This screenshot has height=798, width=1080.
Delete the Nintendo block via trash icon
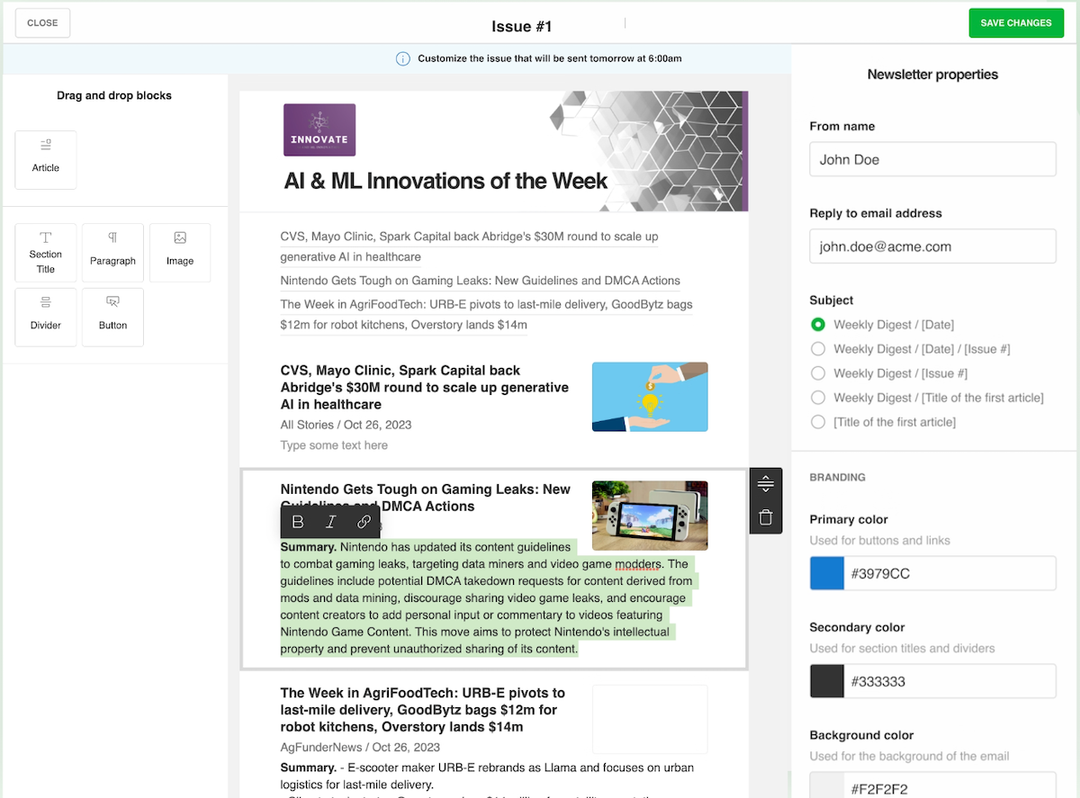coord(765,519)
